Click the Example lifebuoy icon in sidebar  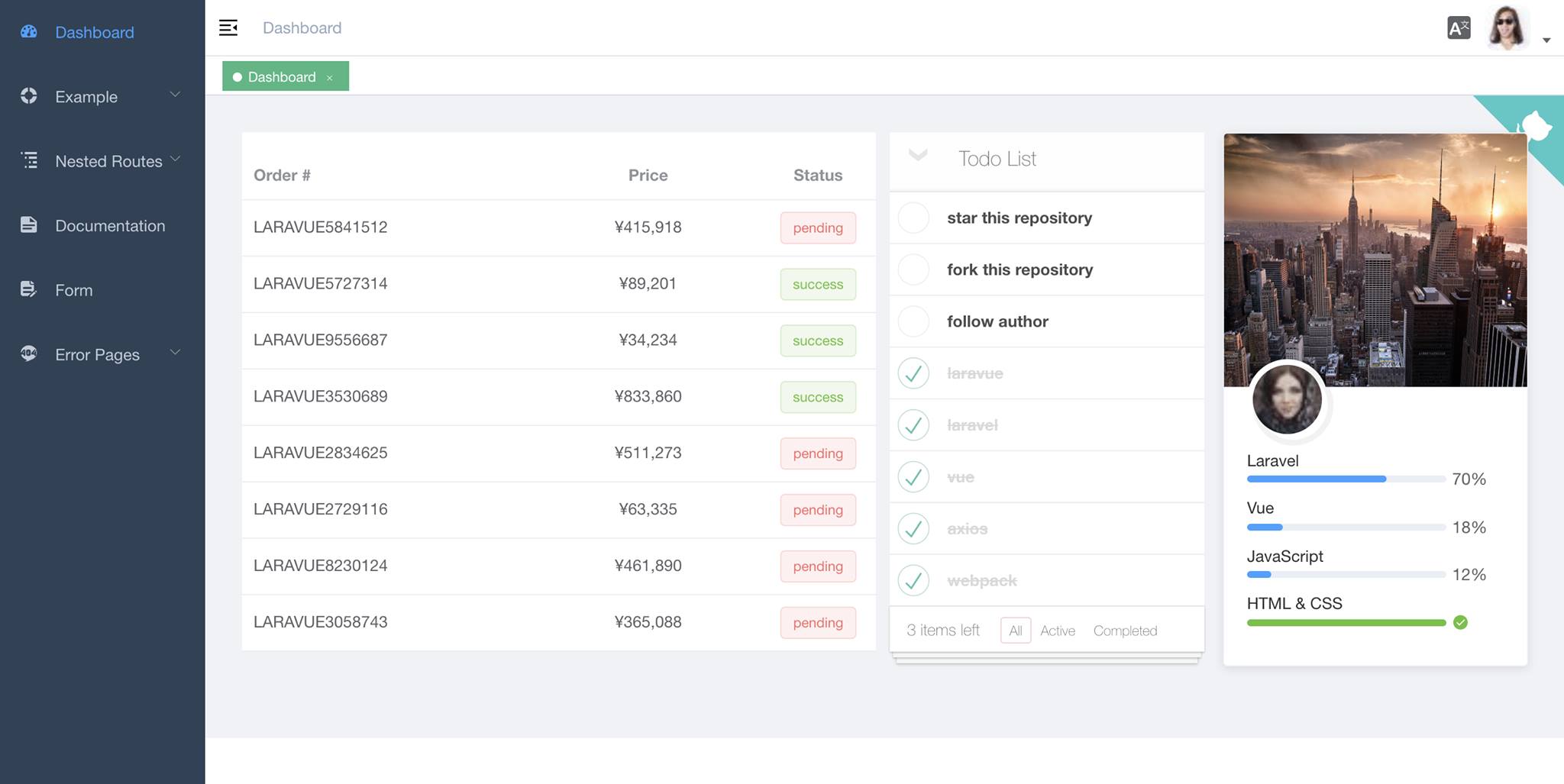click(x=29, y=96)
